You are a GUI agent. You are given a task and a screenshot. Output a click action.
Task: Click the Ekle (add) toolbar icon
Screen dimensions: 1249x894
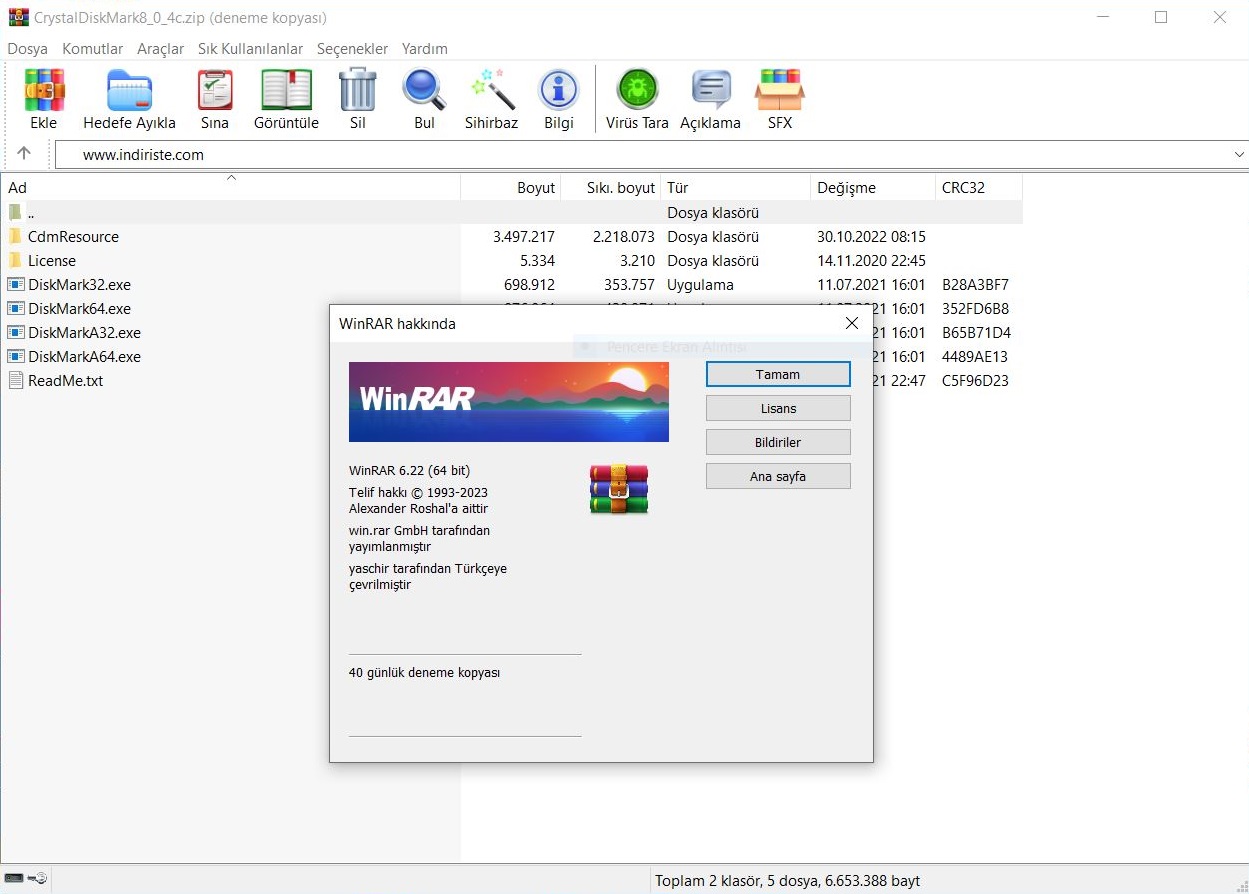pyautogui.click(x=44, y=90)
